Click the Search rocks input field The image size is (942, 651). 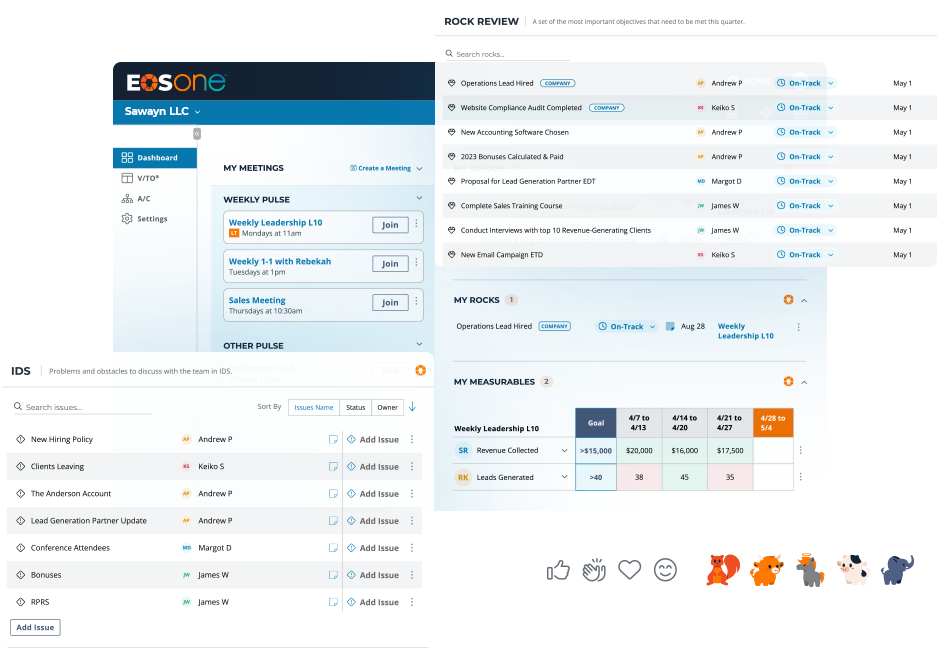click(510, 54)
